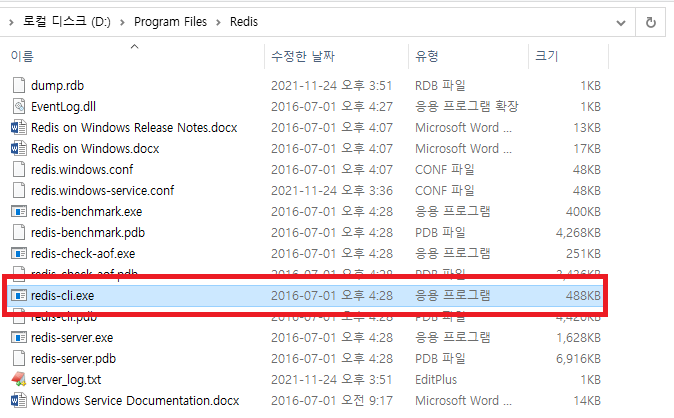This screenshot has height=418, width=674.
Task: Click dump.rdb date 2021-11-24 오후 3:51
Action: [331, 86]
